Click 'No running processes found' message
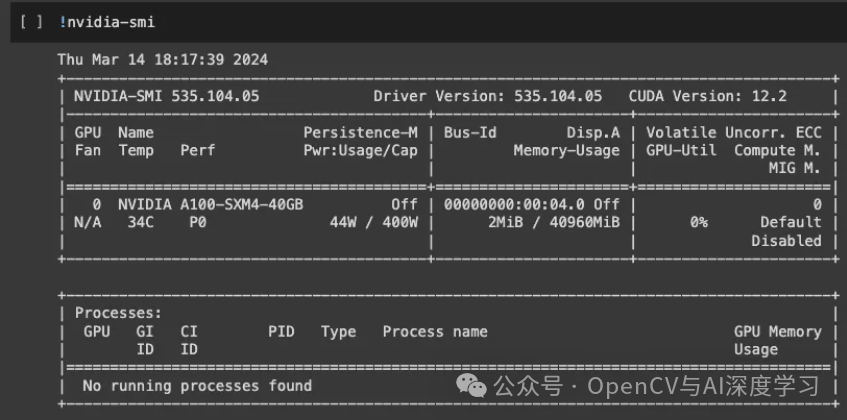 click(197, 386)
